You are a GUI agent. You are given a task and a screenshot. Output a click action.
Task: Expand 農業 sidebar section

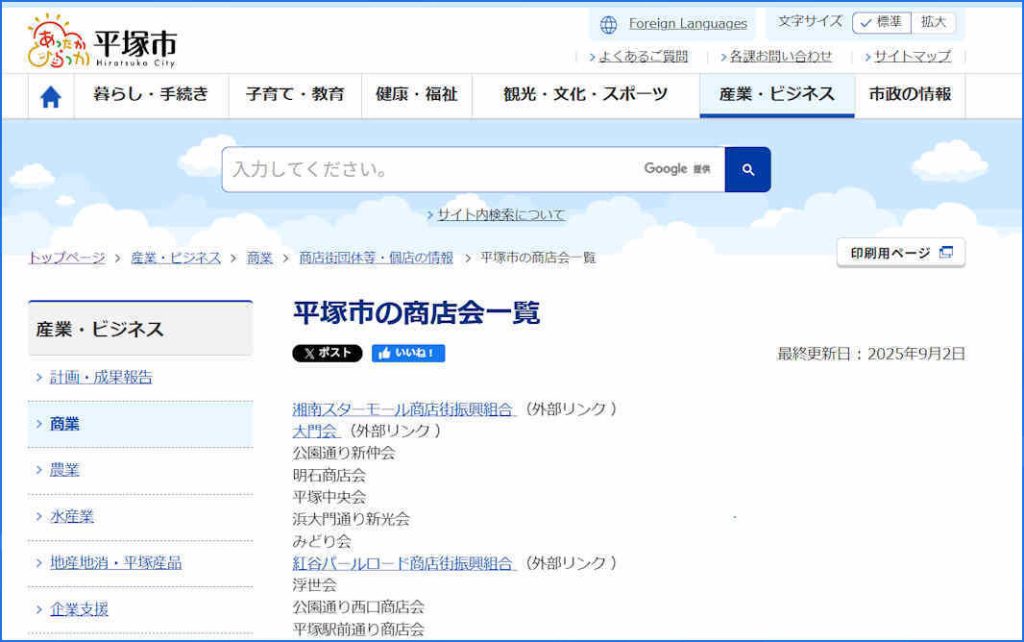pyautogui.click(x=65, y=470)
